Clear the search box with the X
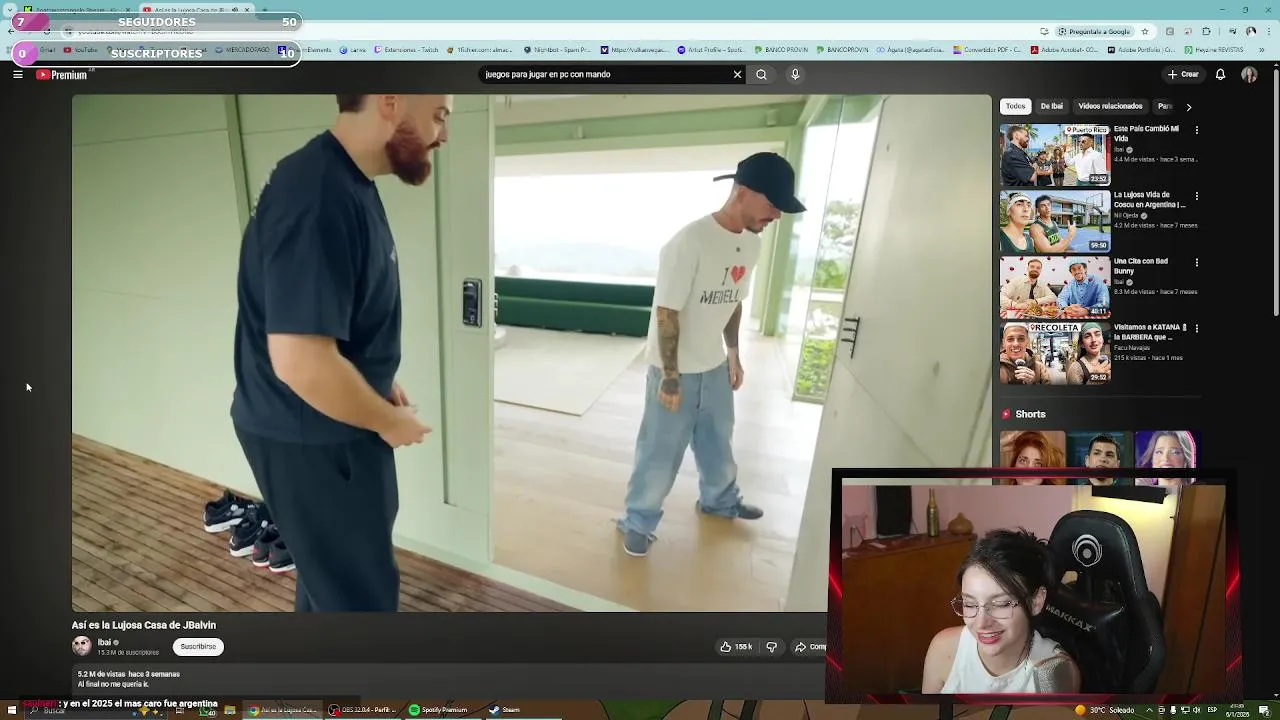This screenshot has width=1280, height=720. coord(737,74)
